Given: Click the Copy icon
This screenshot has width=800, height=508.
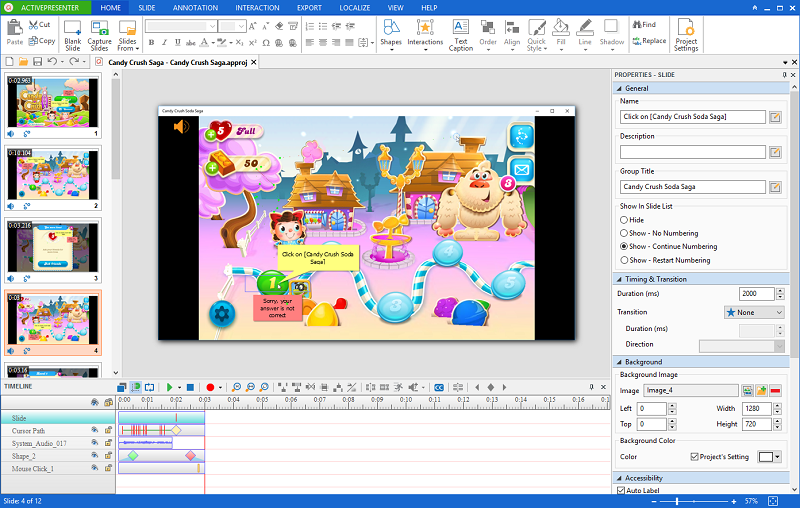Looking at the screenshot, I should point(42,41).
